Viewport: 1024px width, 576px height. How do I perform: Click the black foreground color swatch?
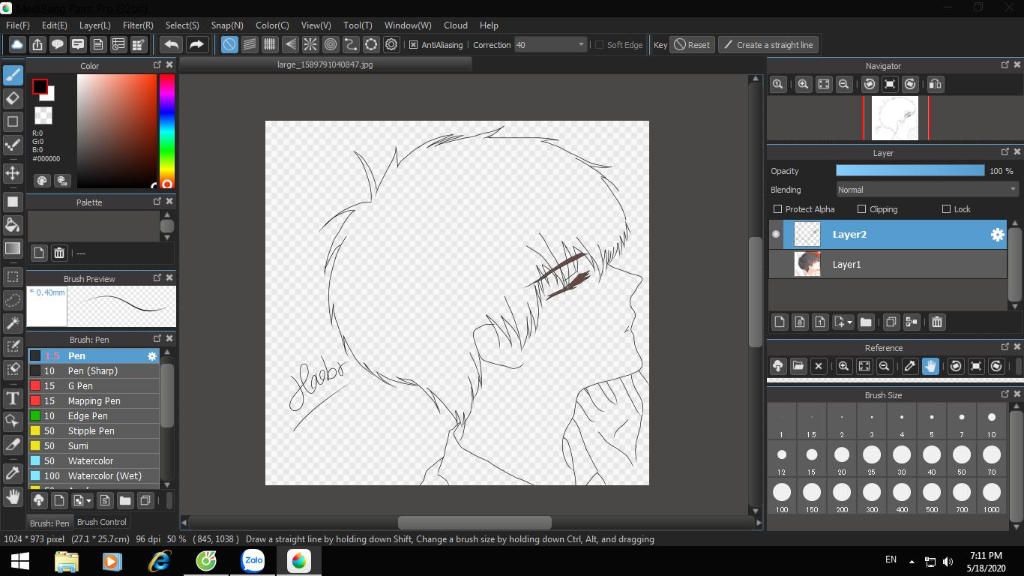(40, 86)
